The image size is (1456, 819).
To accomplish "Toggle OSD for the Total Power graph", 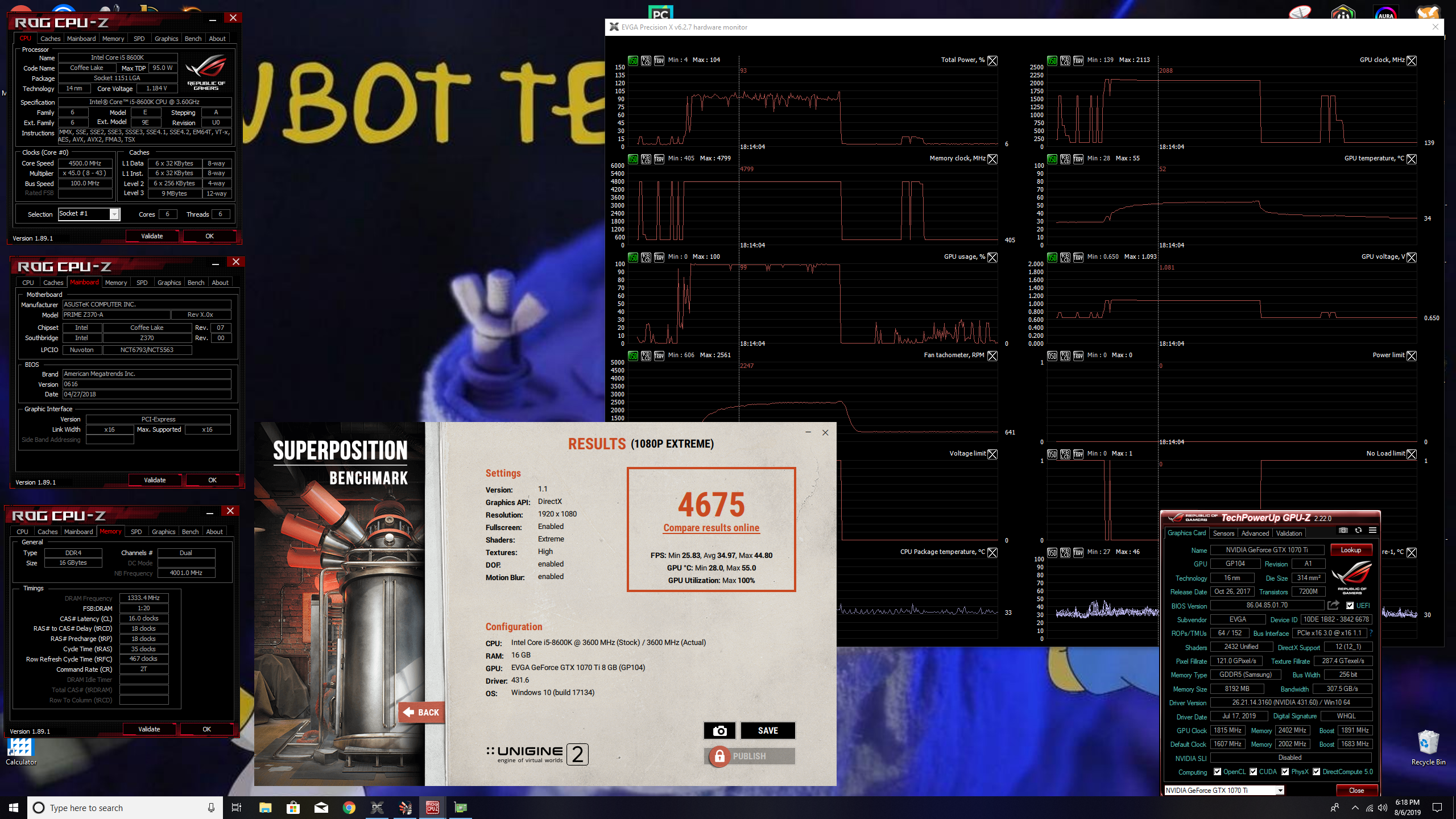I will click(633, 60).
